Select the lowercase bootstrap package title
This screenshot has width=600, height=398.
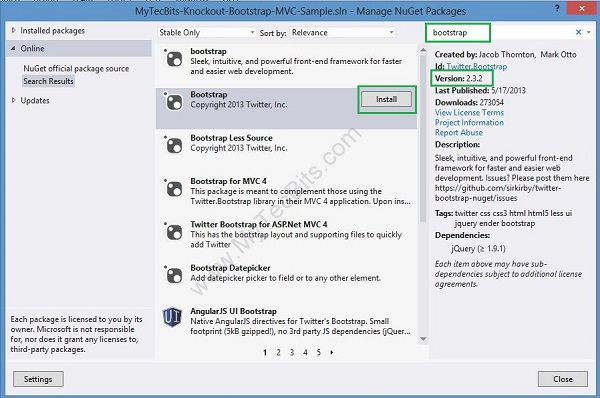pyautogui.click(x=209, y=51)
